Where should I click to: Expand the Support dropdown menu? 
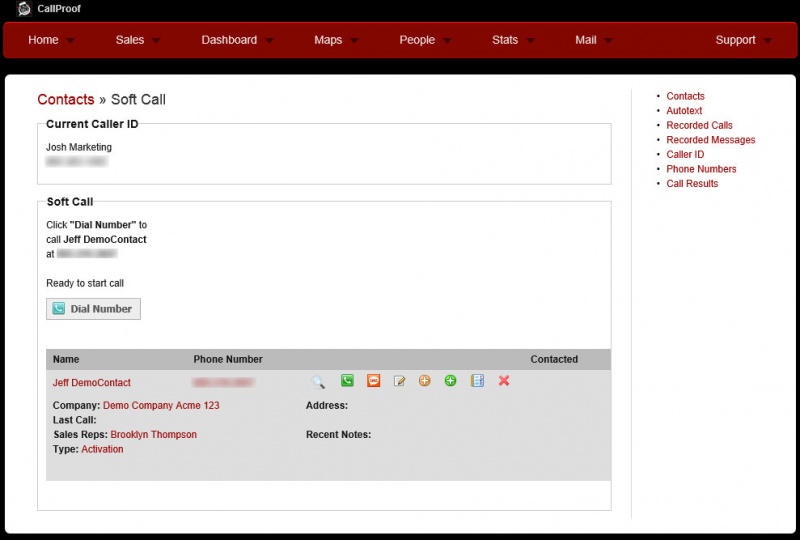click(743, 40)
